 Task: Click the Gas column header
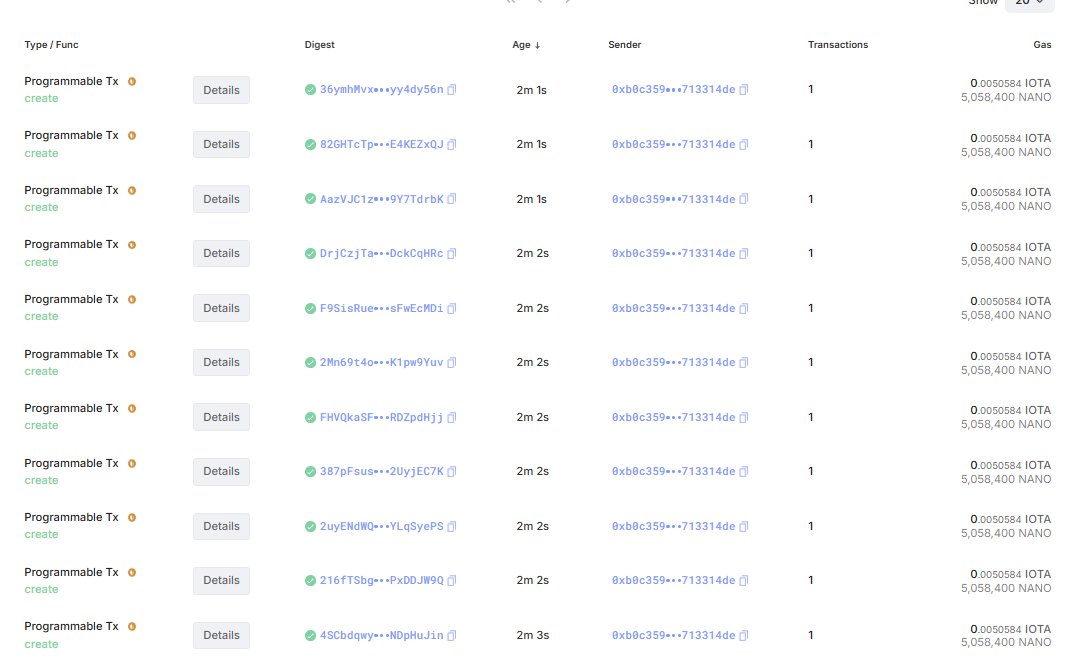(x=1042, y=45)
